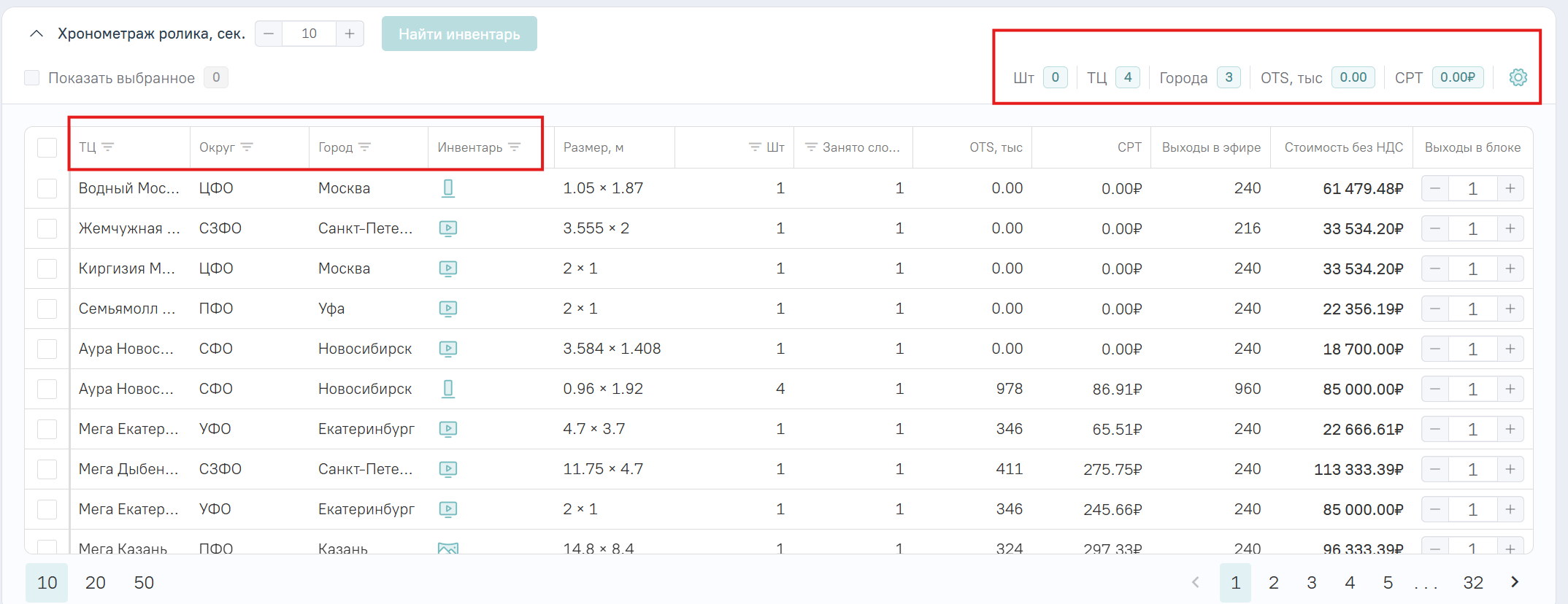Screen dimensions: 1568x604
Task: Go to next page with right chevron
Action: (1515, 582)
